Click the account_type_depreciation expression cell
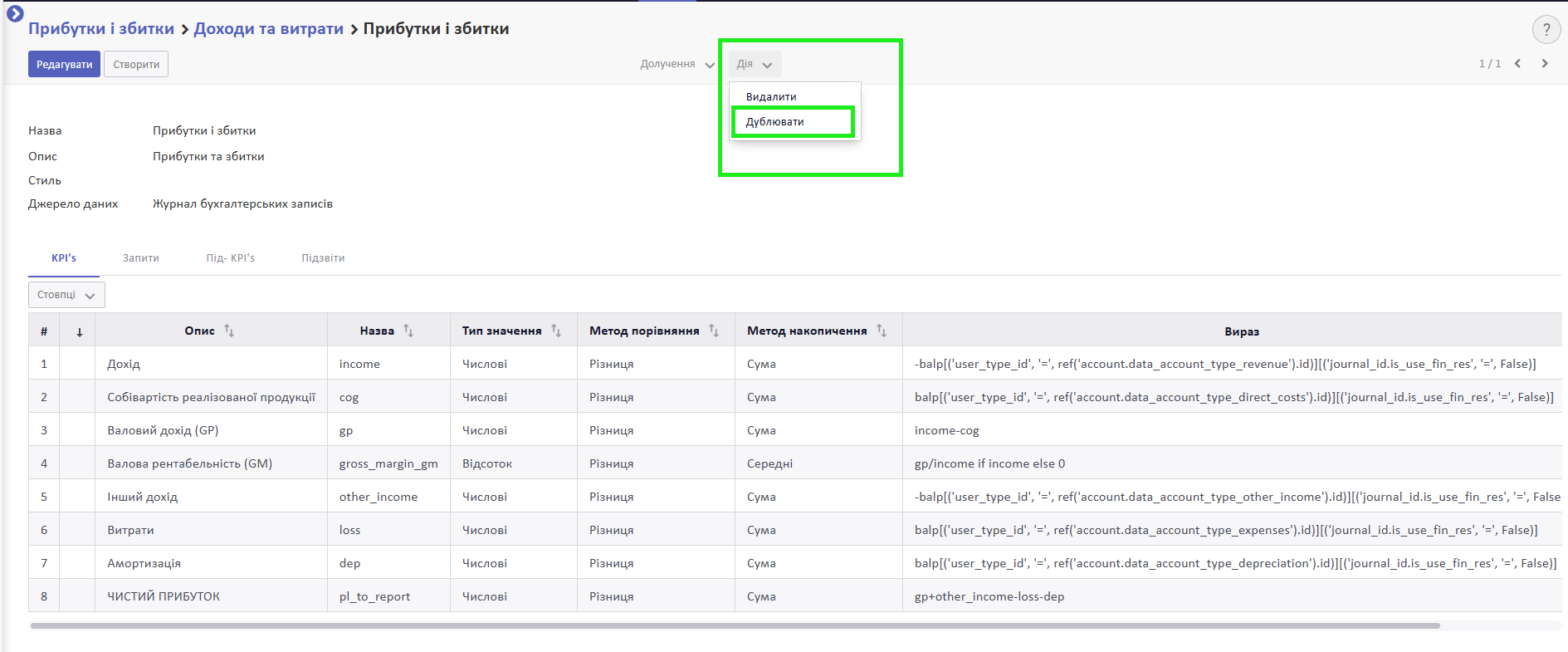1568x652 pixels. 1232,563
